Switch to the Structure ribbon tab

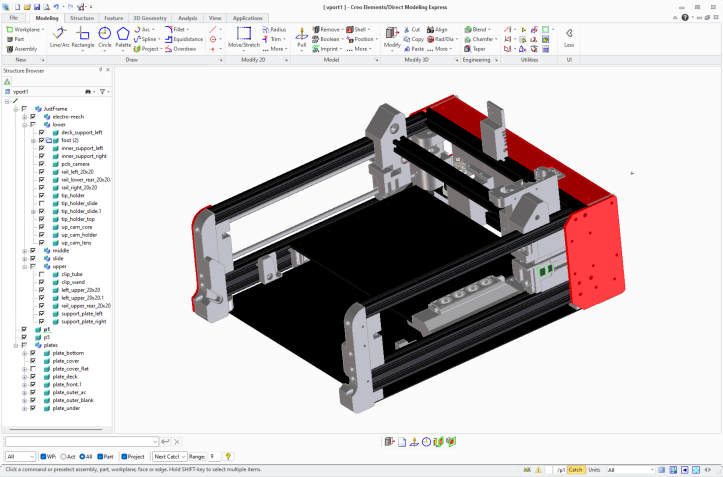pyautogui.click(x=82, y=18)
